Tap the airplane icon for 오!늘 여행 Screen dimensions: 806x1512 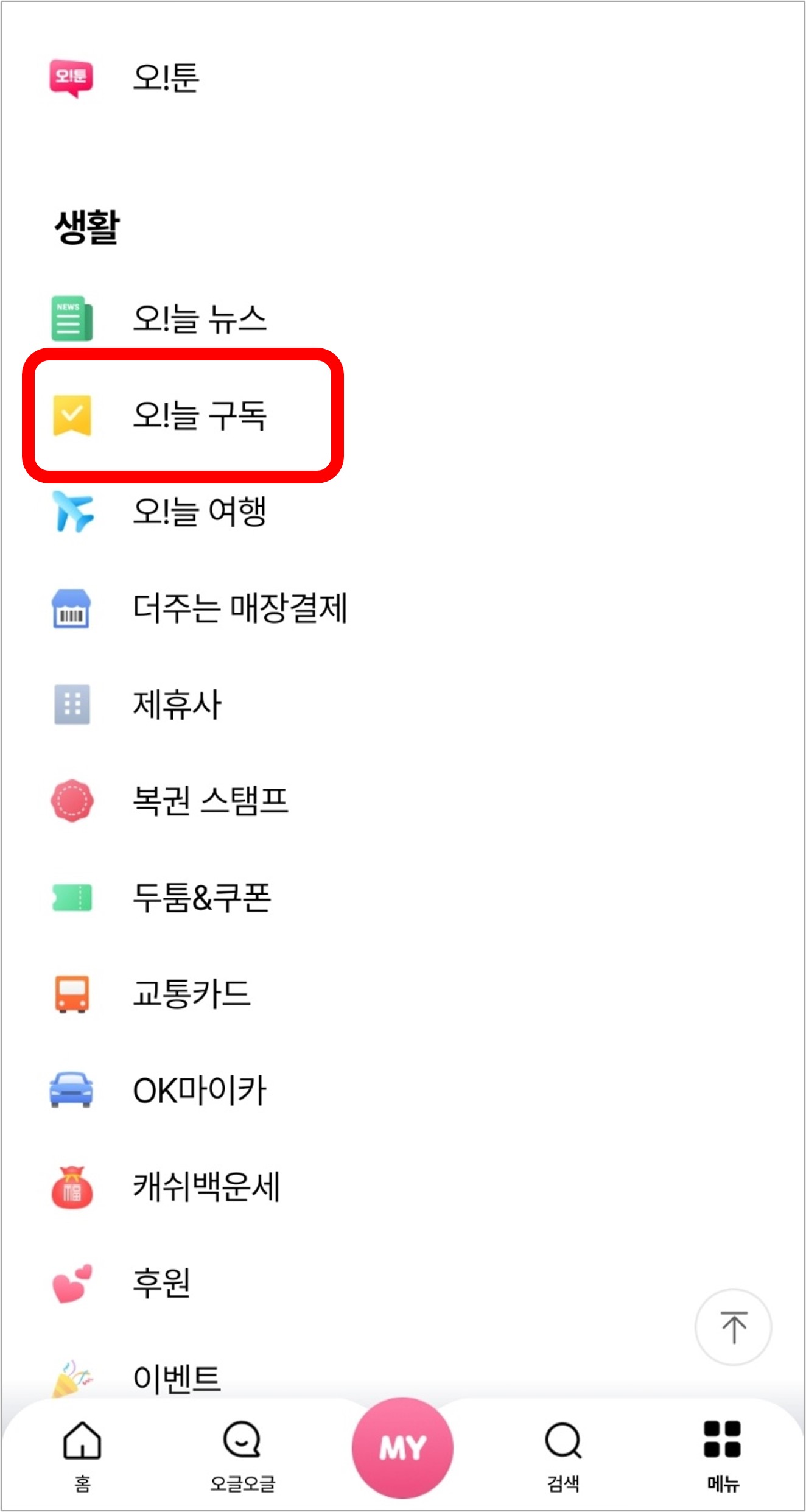point(72,511)
